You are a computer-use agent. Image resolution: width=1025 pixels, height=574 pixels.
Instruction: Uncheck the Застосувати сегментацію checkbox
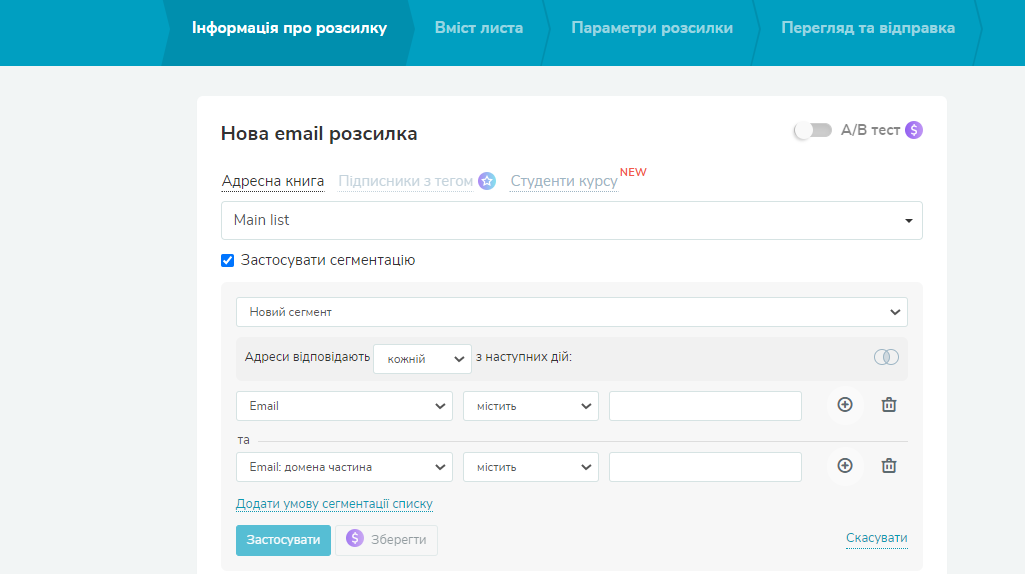(x=228, y=261)
